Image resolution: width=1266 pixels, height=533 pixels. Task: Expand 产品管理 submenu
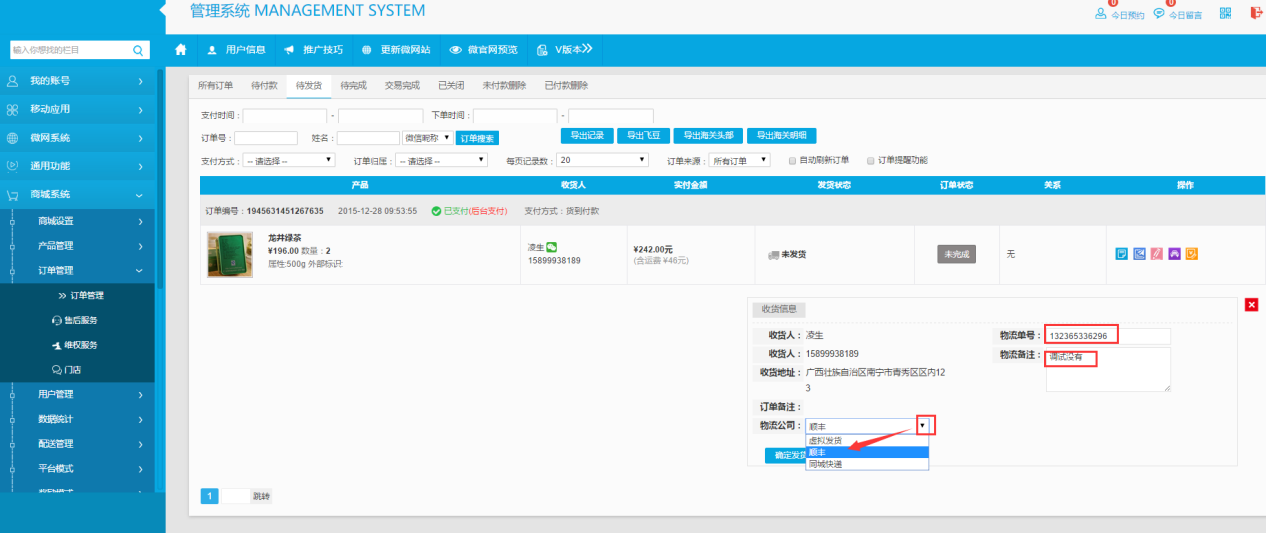point(77,246)
